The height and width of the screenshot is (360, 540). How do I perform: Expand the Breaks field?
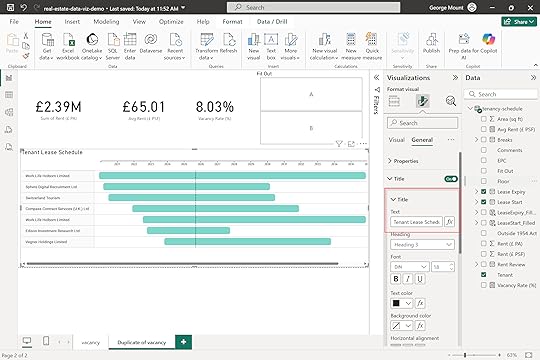(x=476, y=140)
